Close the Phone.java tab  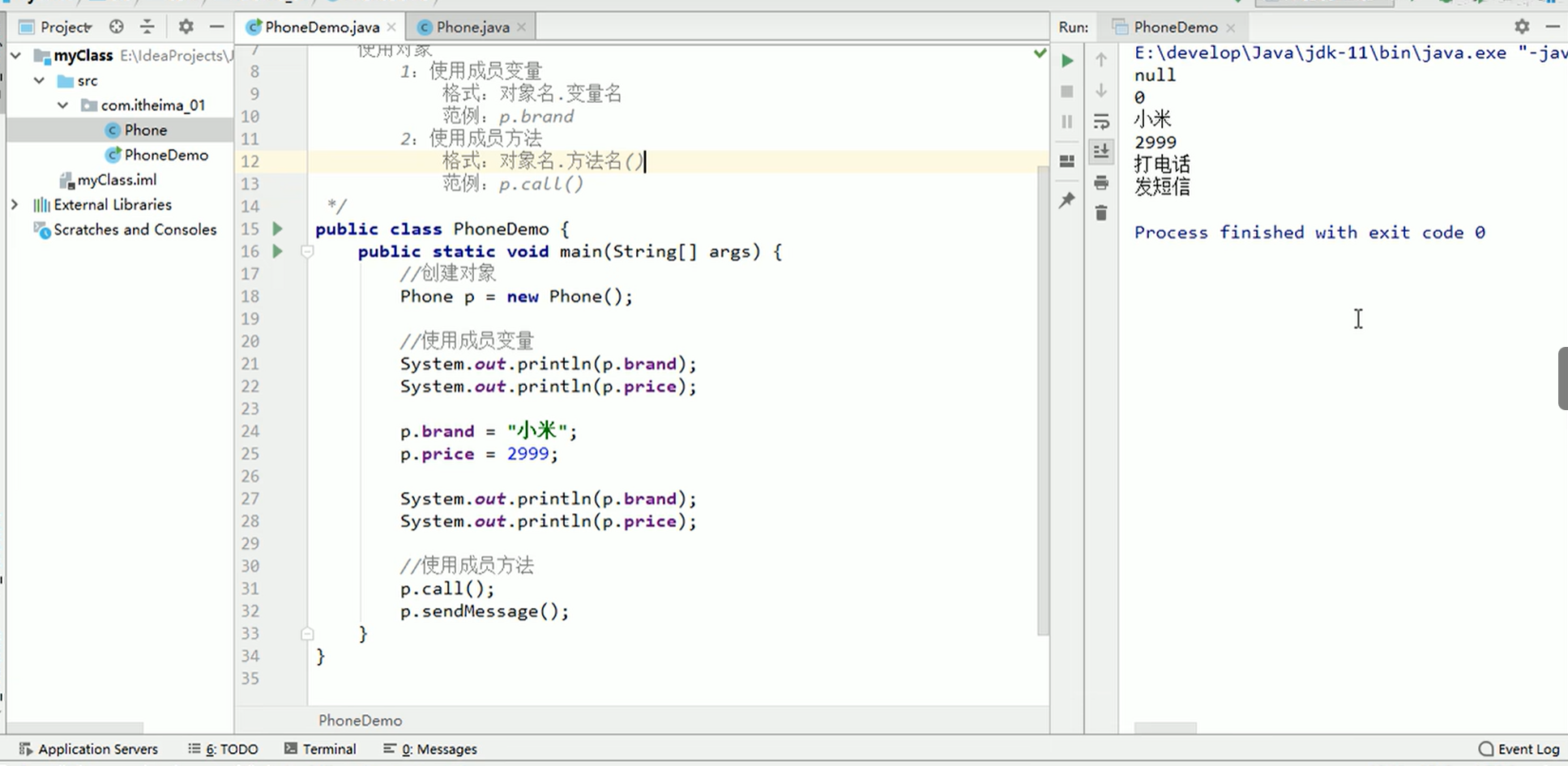tap(521, 27)
